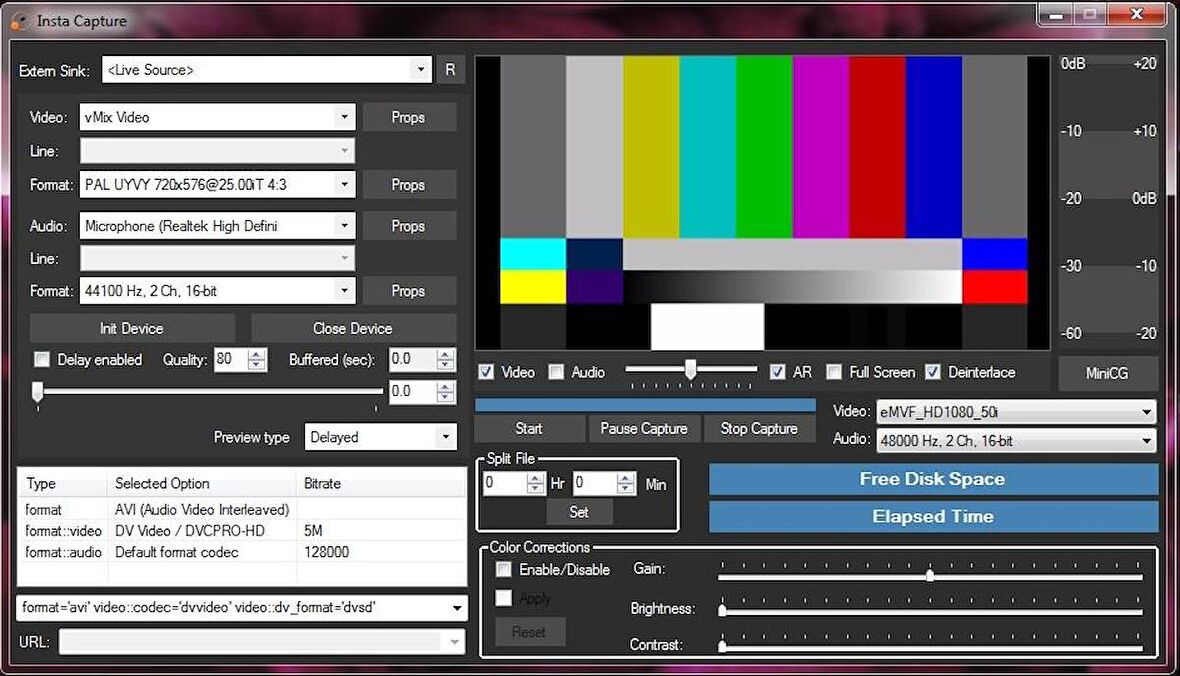This screenshot has height=676, width=1180.
Task: Open Props for the video Format
Action: [409, 184]
